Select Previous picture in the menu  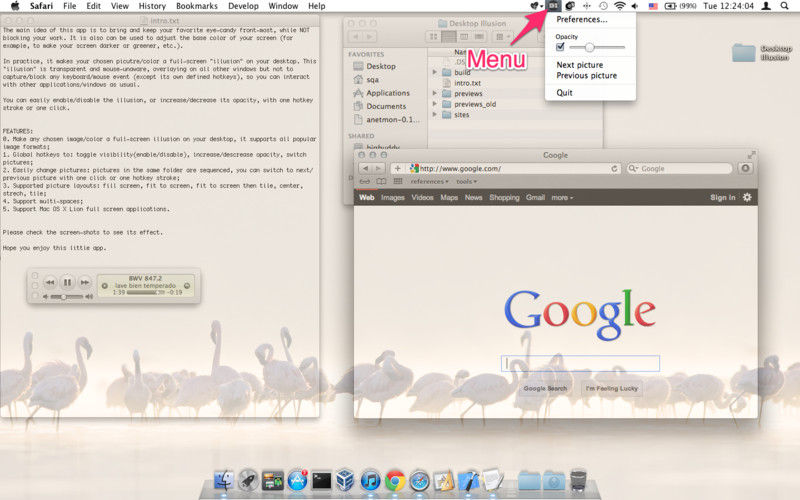586,76
